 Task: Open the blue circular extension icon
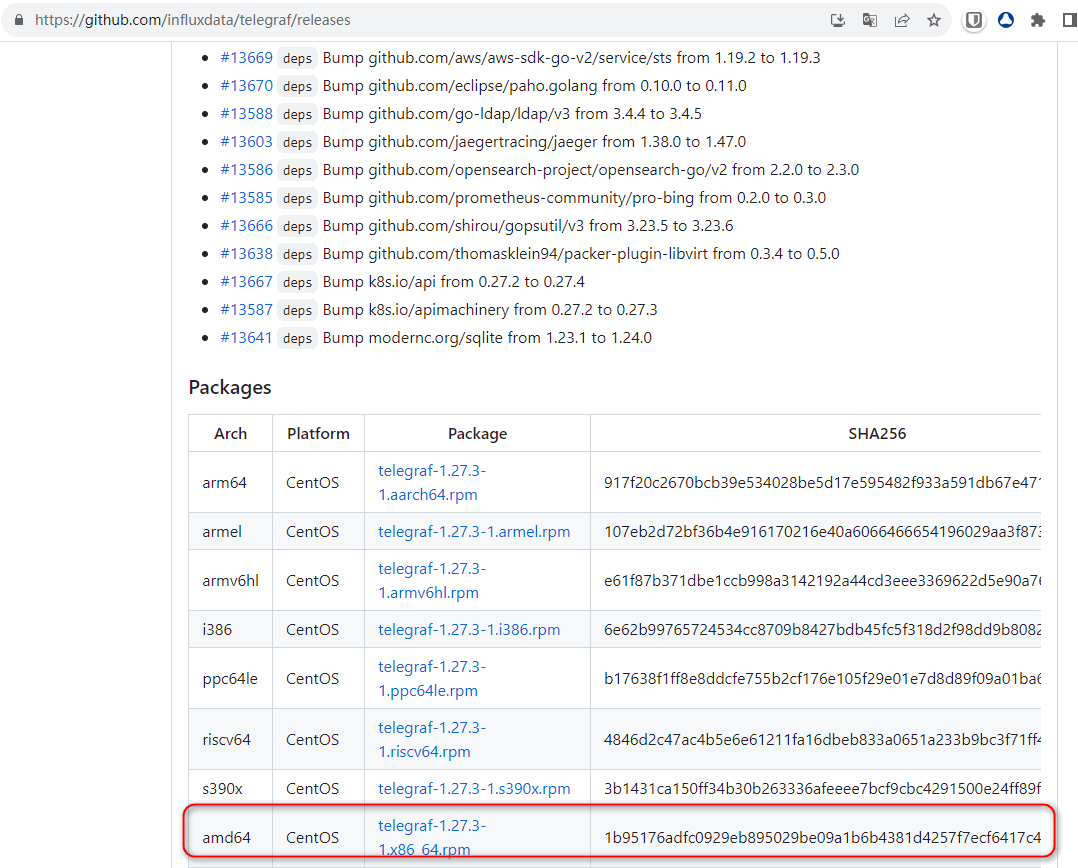[x=1006, y=20]
